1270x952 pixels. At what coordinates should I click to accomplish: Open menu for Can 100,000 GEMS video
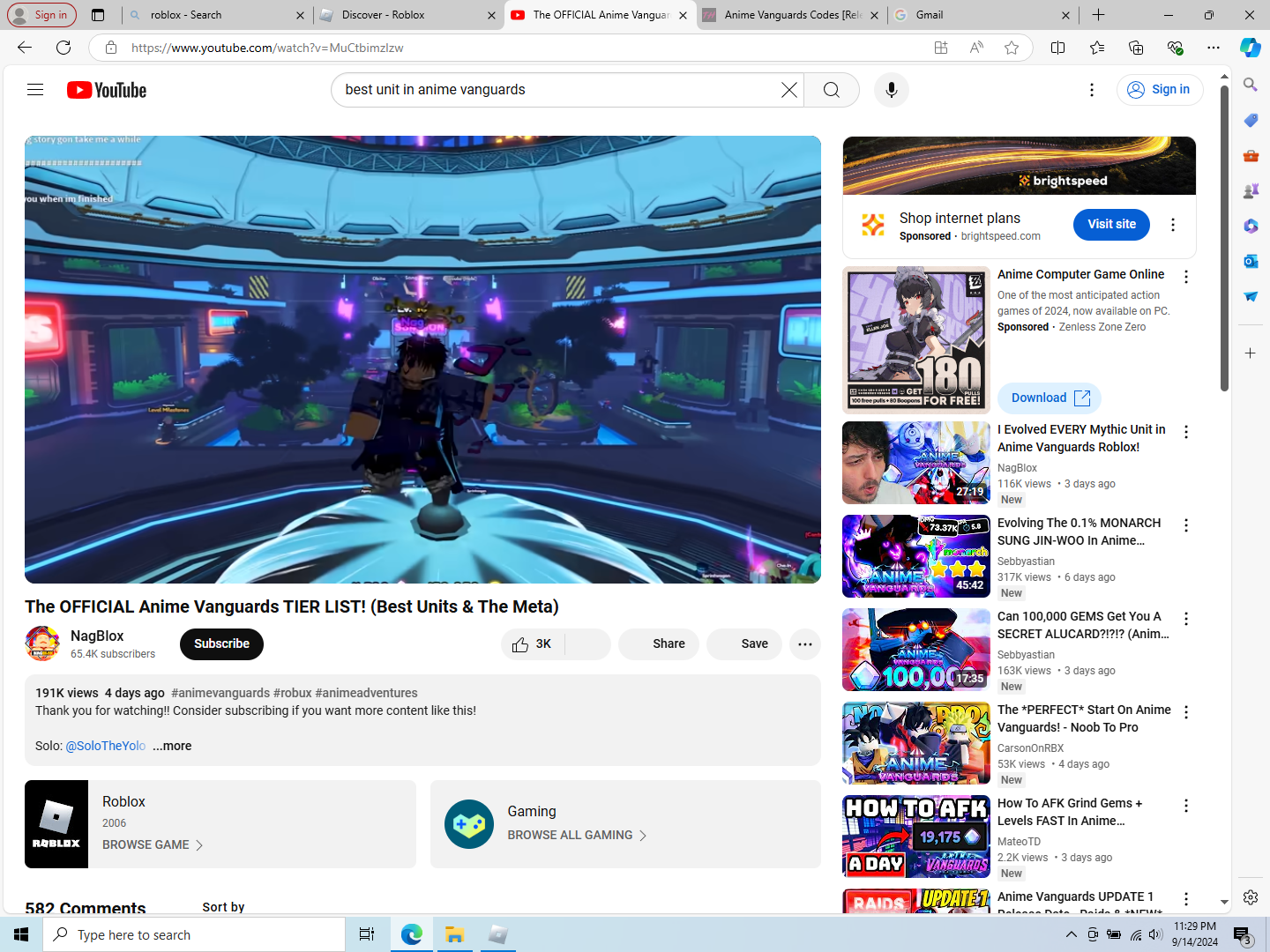click(x=1186, y=619)
